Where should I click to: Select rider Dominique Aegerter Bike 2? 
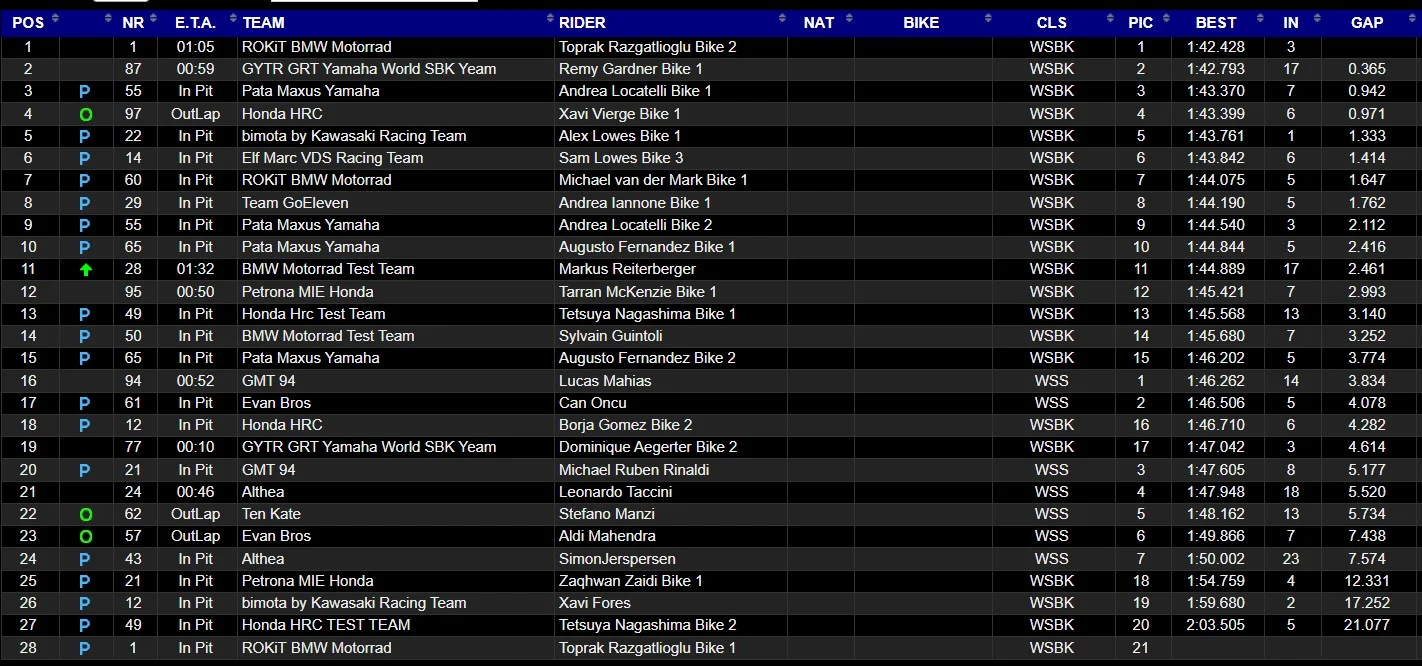(648, 447)
